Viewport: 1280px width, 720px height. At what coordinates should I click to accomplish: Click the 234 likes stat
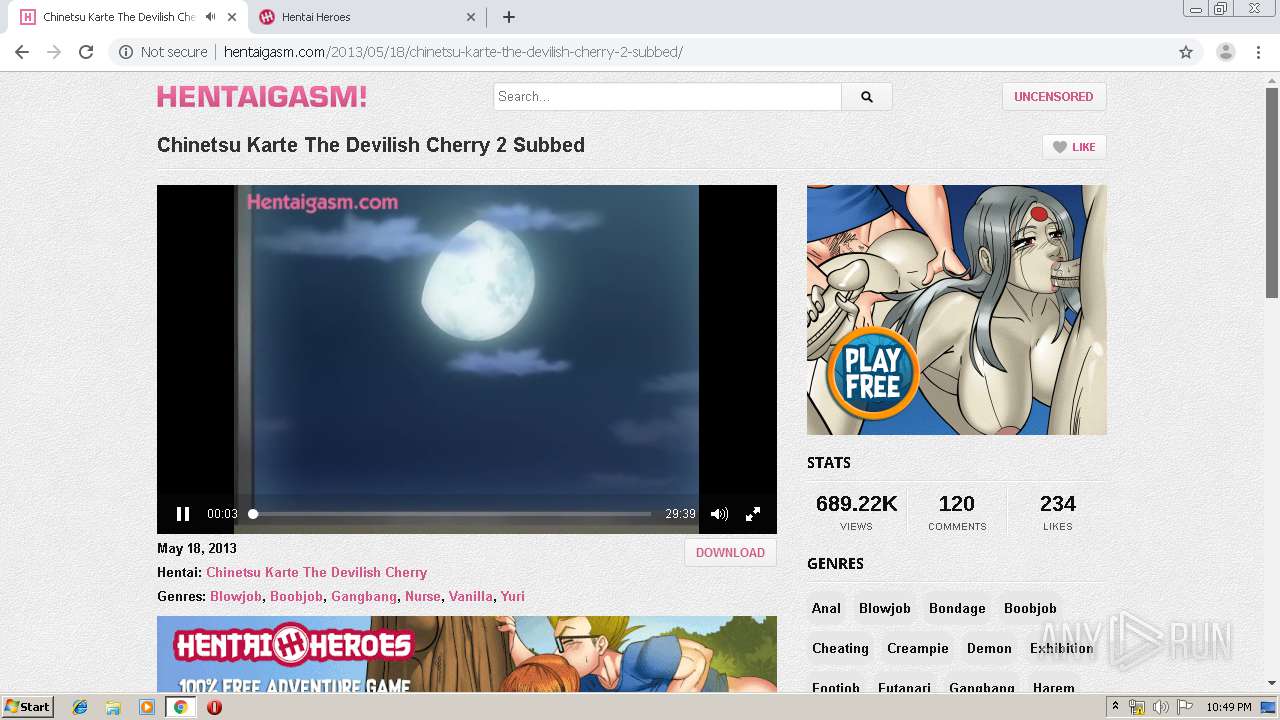tap(1057, 512)
